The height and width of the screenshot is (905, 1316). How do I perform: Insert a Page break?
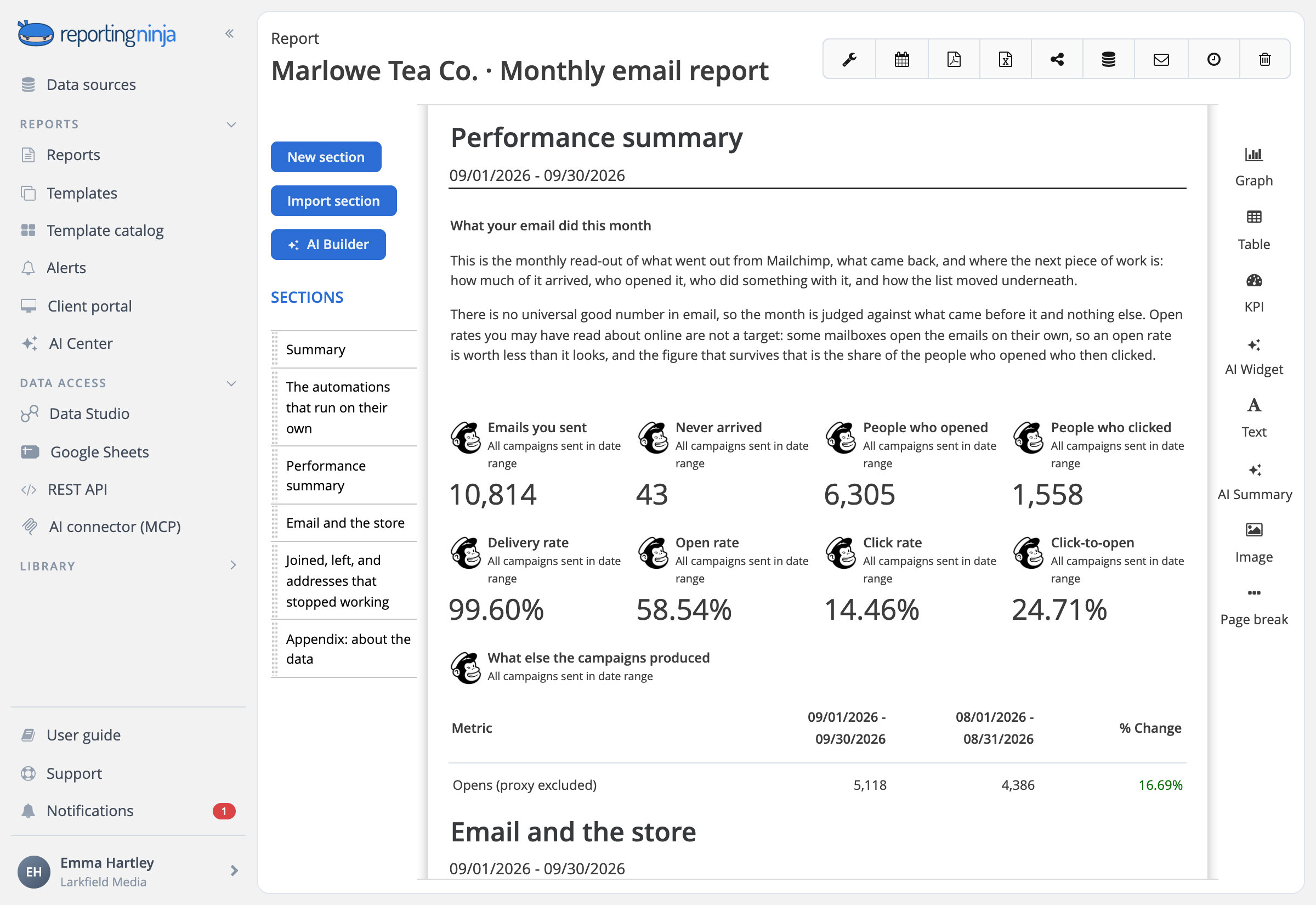click(1253, 606)
